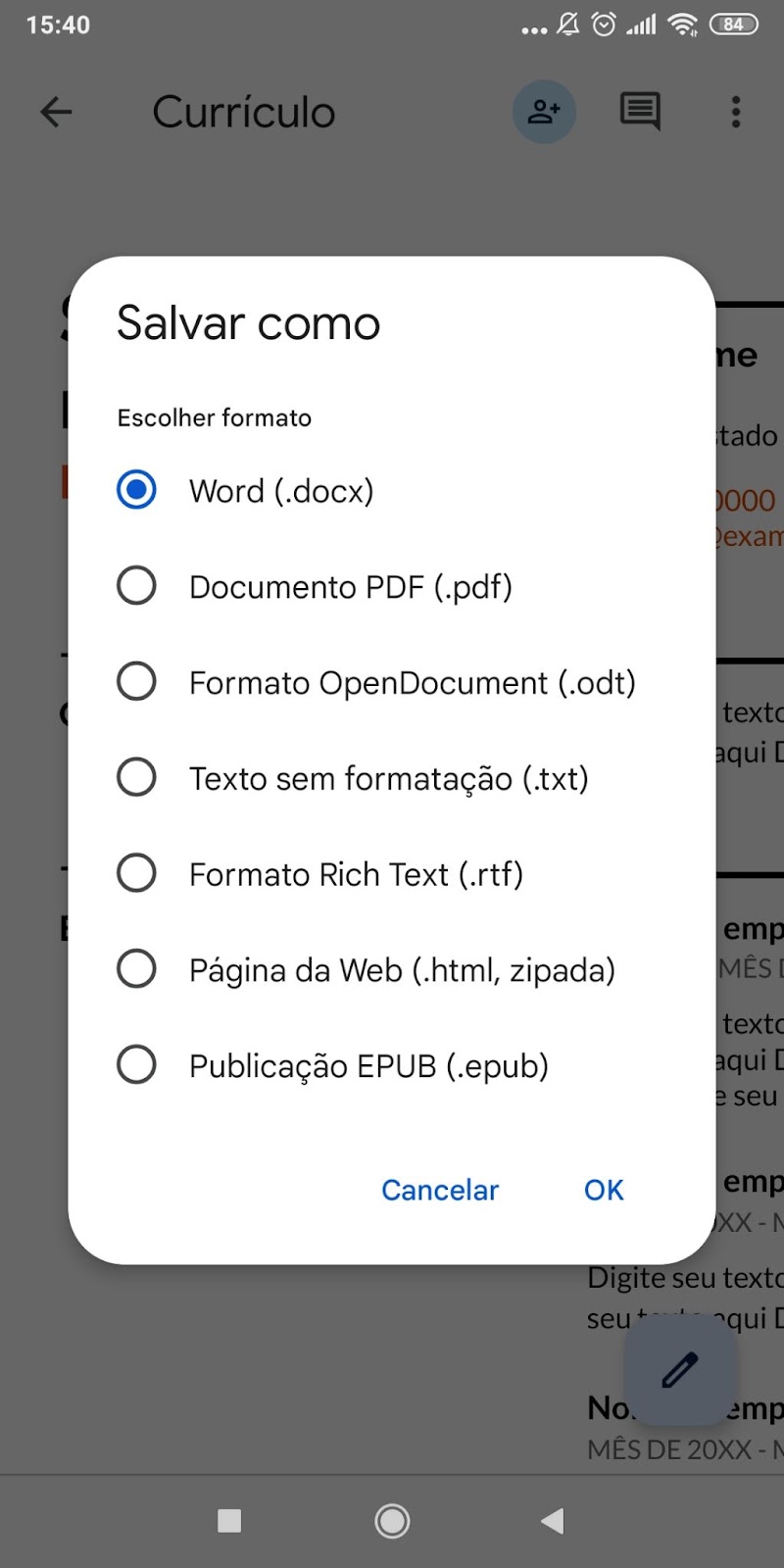Image resolution: width=784 pixels, height=1568 pixels.
Task: Open the comments icon
Action: tap(640, 112)
